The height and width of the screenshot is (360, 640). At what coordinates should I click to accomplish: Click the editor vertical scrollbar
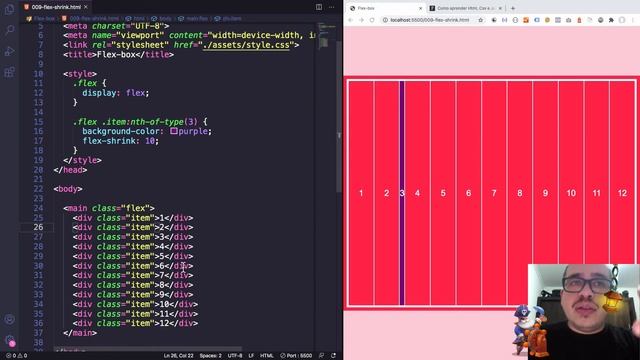(x=339, y=116)
